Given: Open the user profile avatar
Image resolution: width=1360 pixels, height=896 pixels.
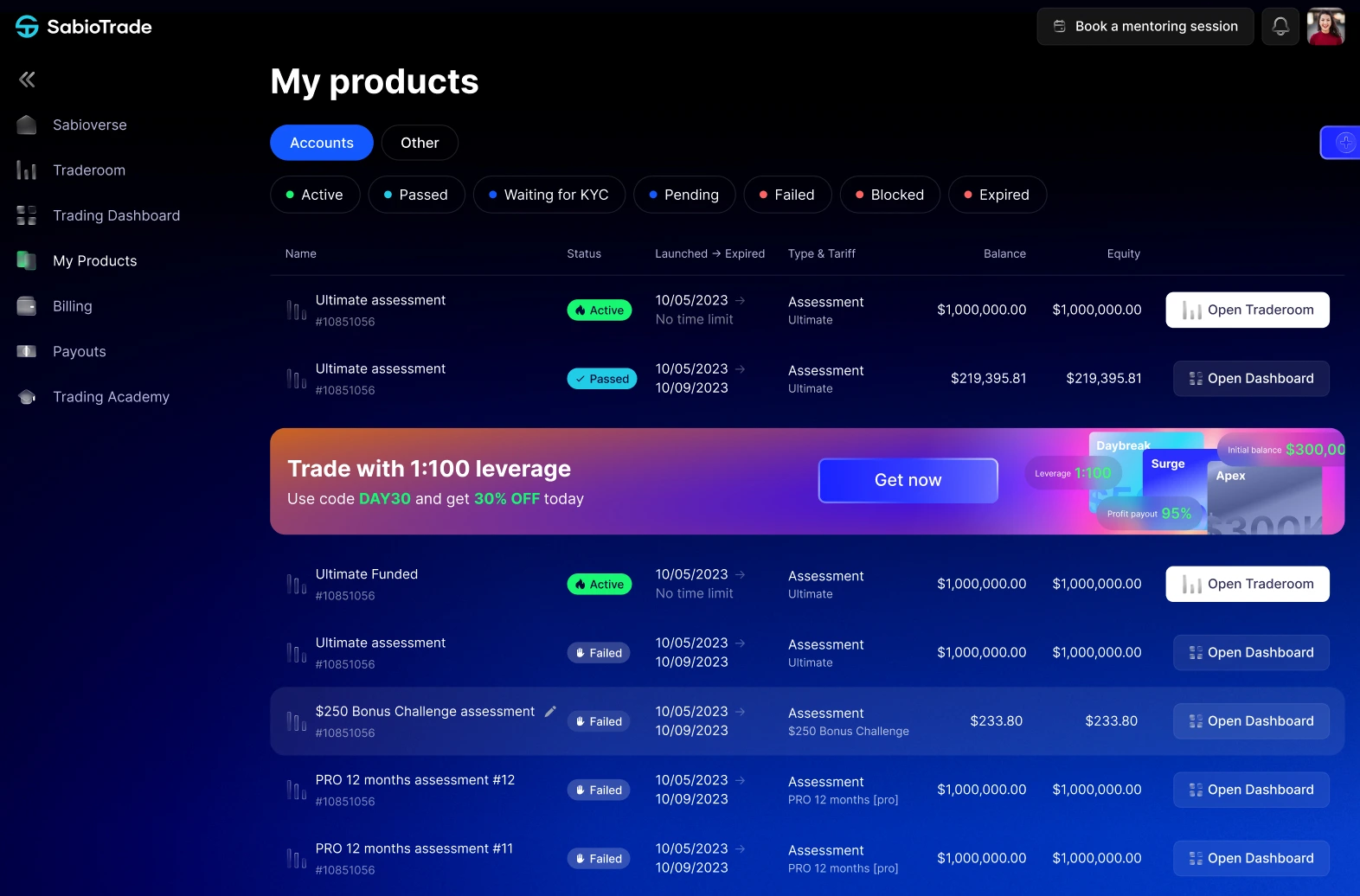Looking at the screenshot, I should click(1325, 27).
